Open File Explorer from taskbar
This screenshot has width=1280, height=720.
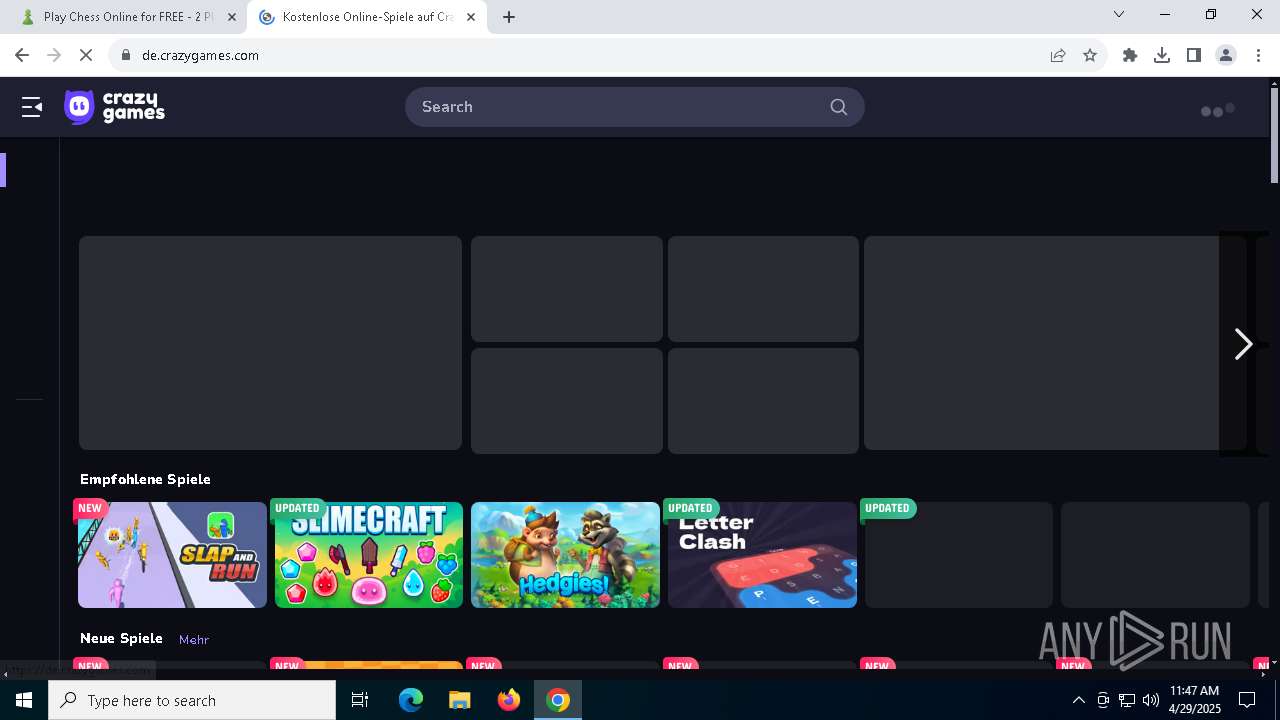(460, 700)
